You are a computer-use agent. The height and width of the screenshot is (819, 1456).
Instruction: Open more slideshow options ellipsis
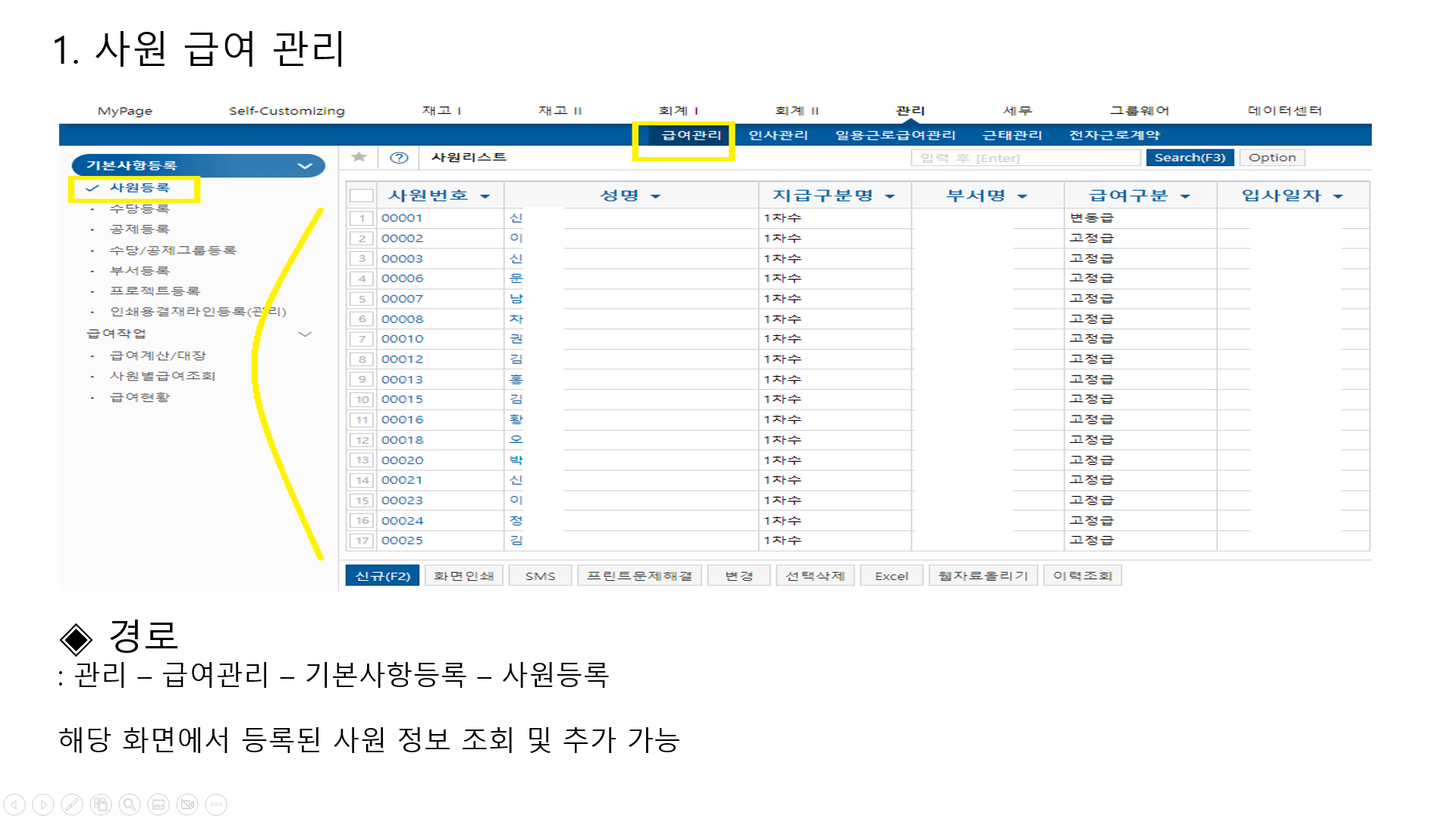(216, 804)
